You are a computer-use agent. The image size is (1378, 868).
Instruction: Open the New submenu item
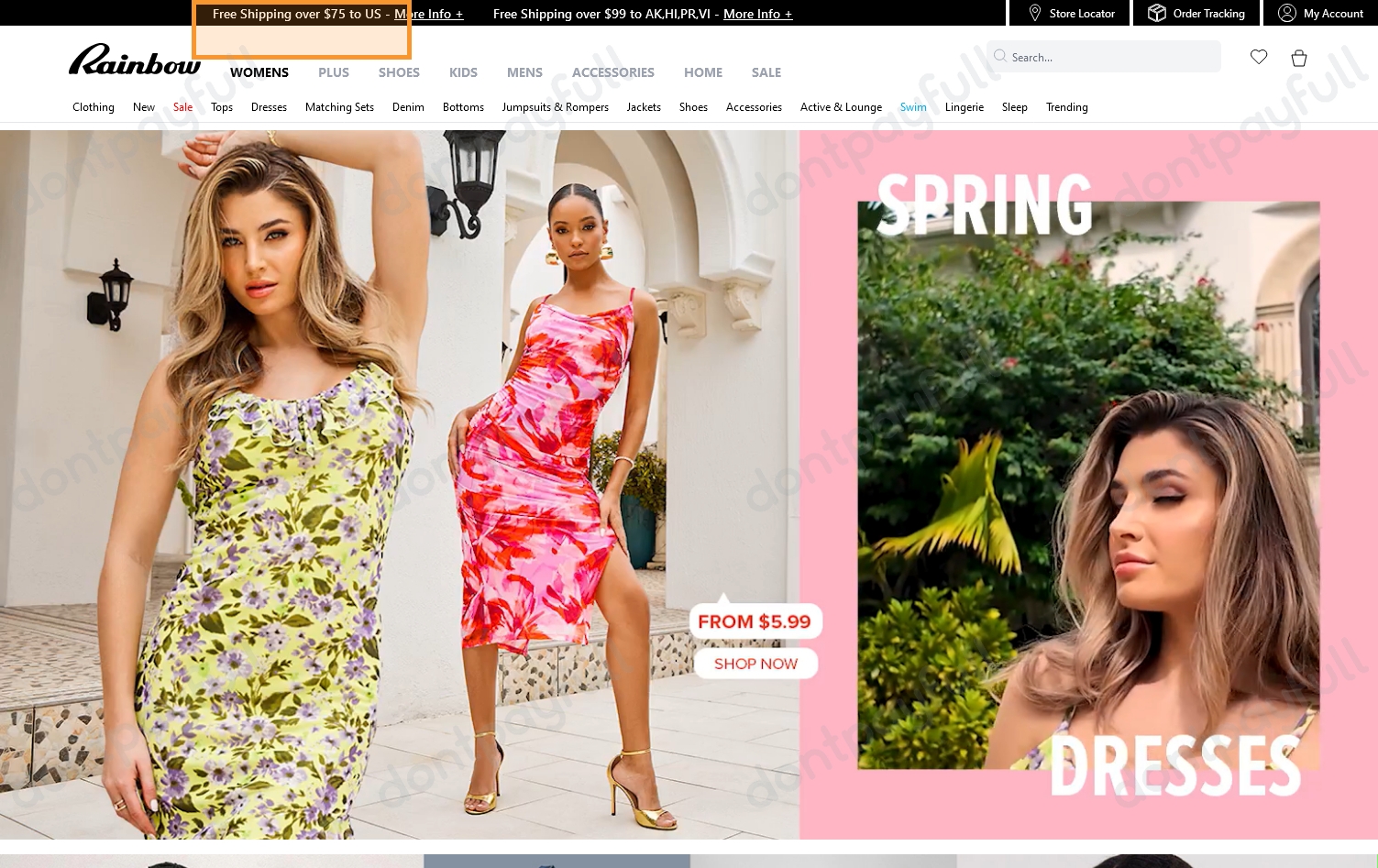[x=144, y=107]
